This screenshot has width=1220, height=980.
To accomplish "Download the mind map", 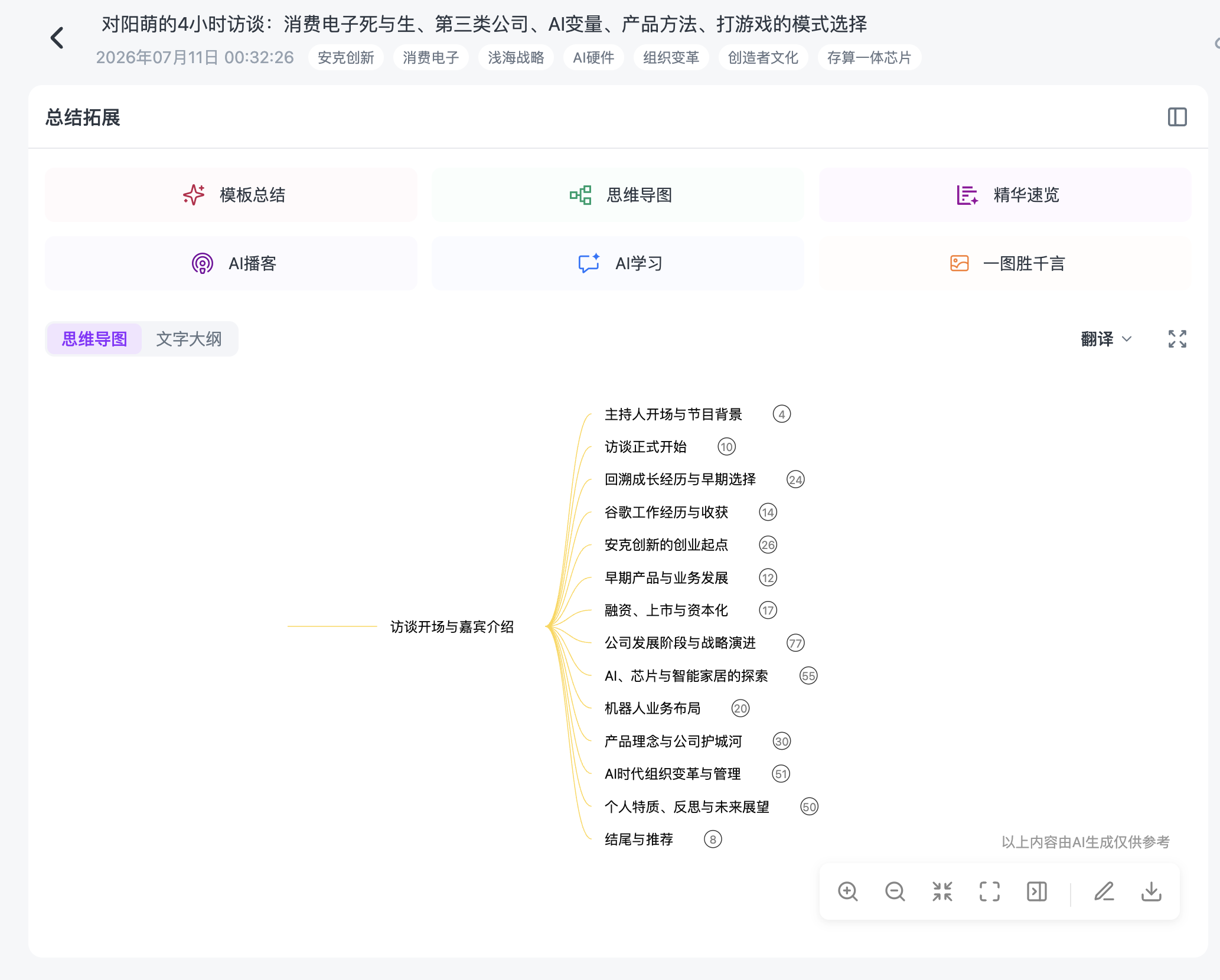I will tap(1152, 891).
